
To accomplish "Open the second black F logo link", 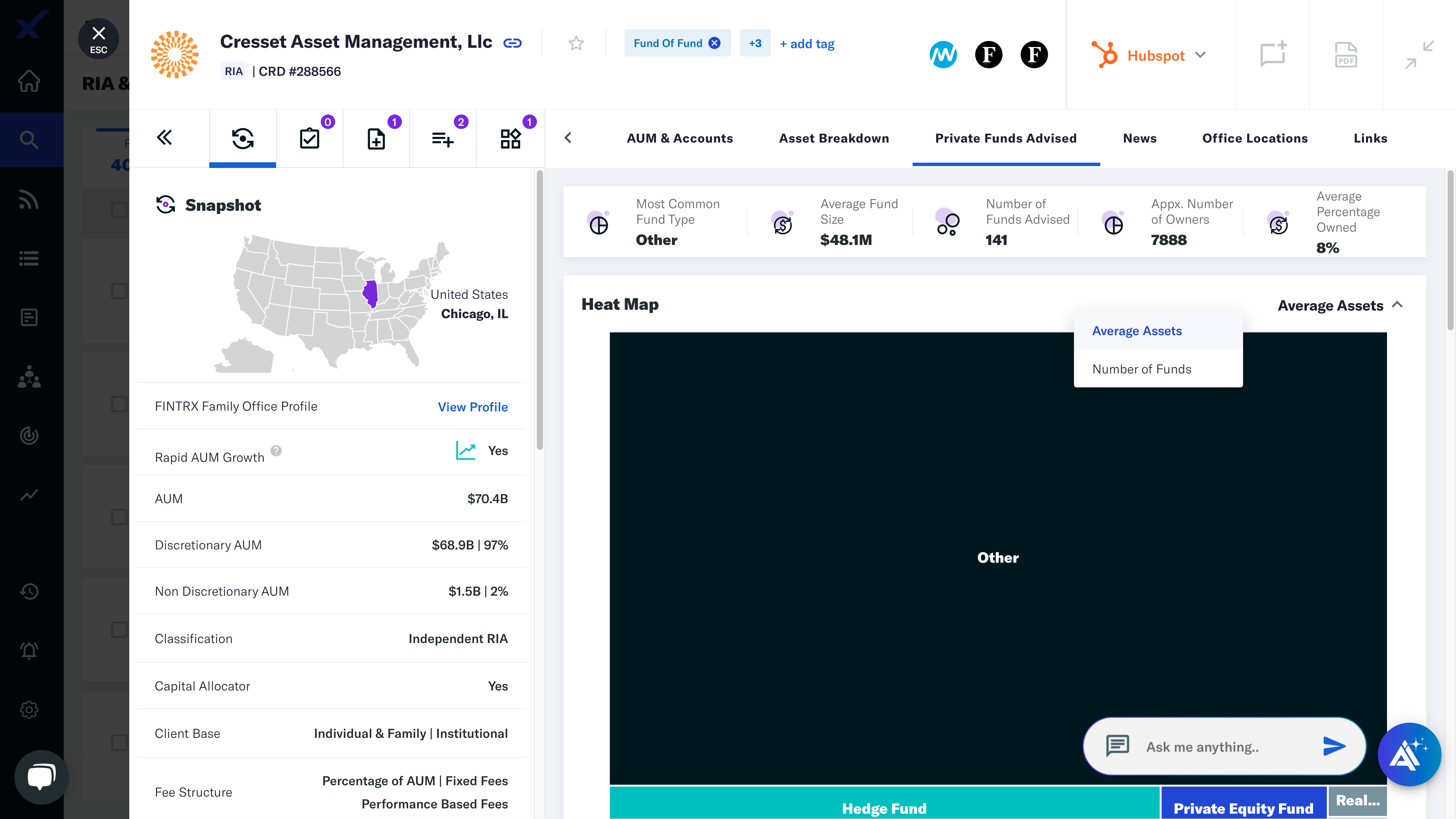I will click(x=1034, y=55).
